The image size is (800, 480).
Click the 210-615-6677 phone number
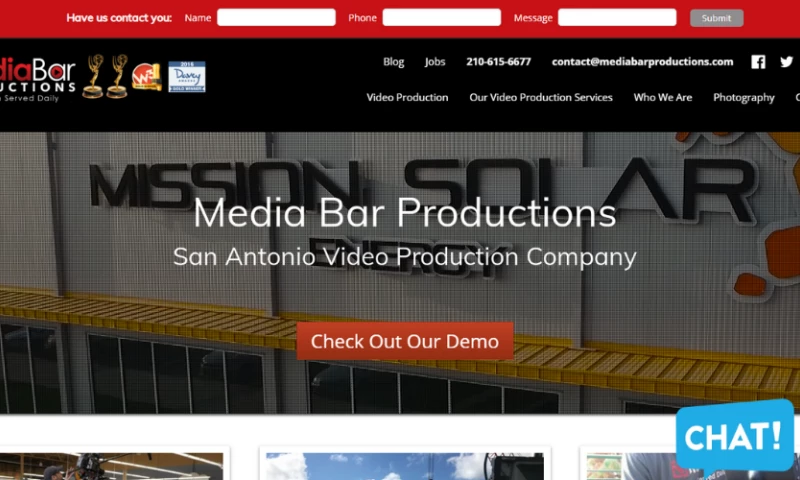pos(498,62)
